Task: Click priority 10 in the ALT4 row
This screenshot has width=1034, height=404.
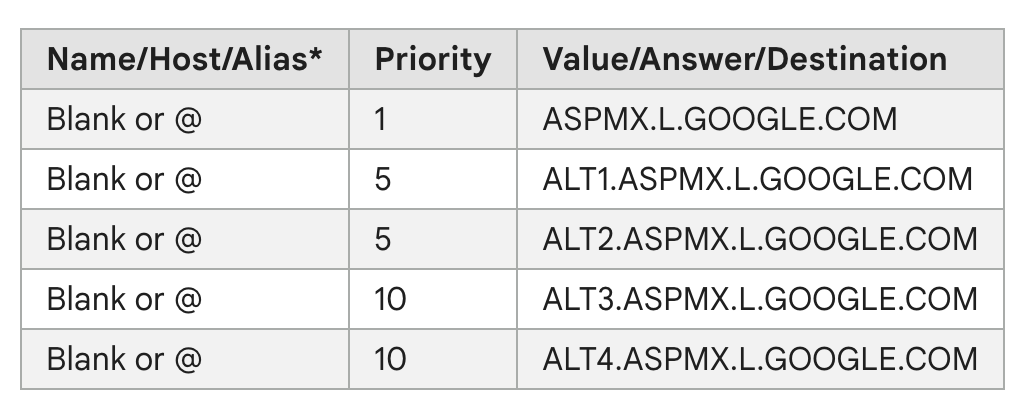Action: 390,359
